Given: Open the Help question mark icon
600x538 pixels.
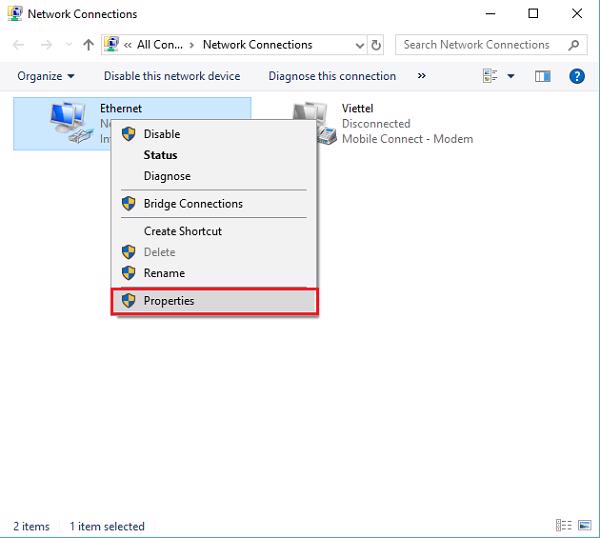Looking at the screenshot, I should (576, 76).
